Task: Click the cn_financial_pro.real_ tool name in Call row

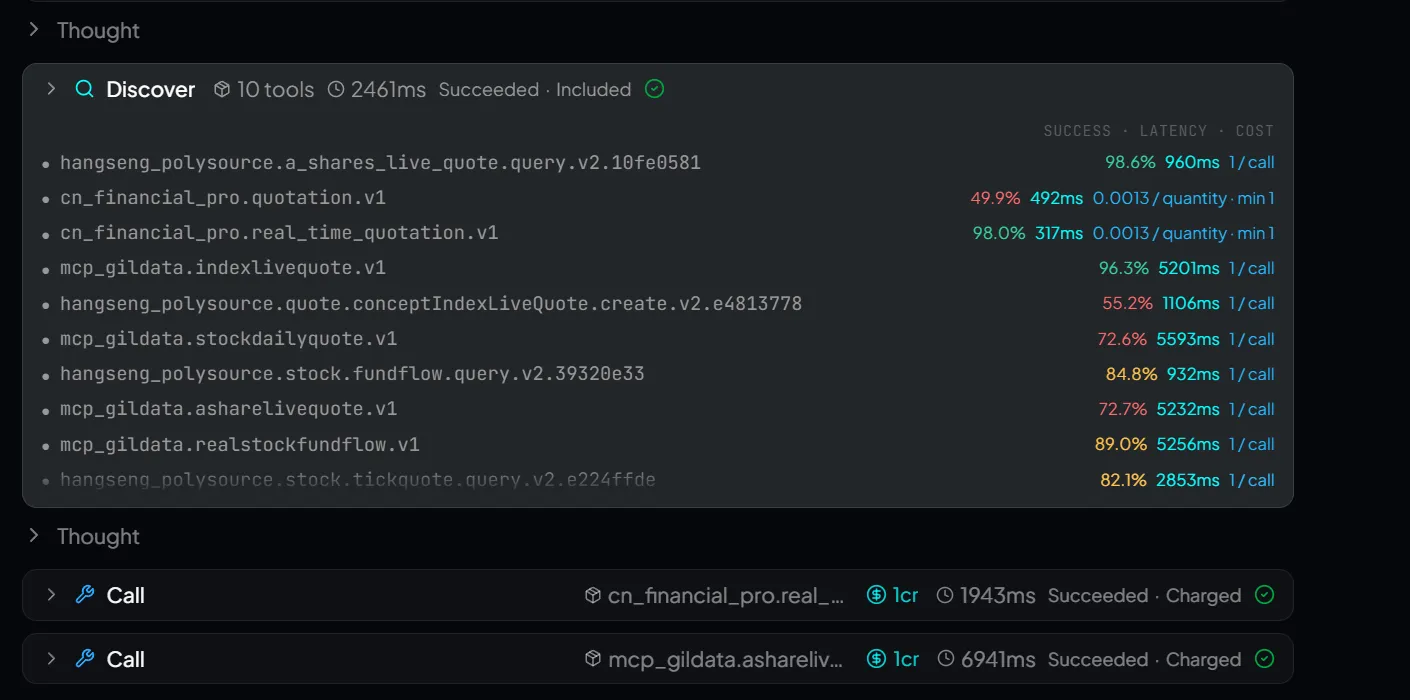Action: click(x=727, y=595)
